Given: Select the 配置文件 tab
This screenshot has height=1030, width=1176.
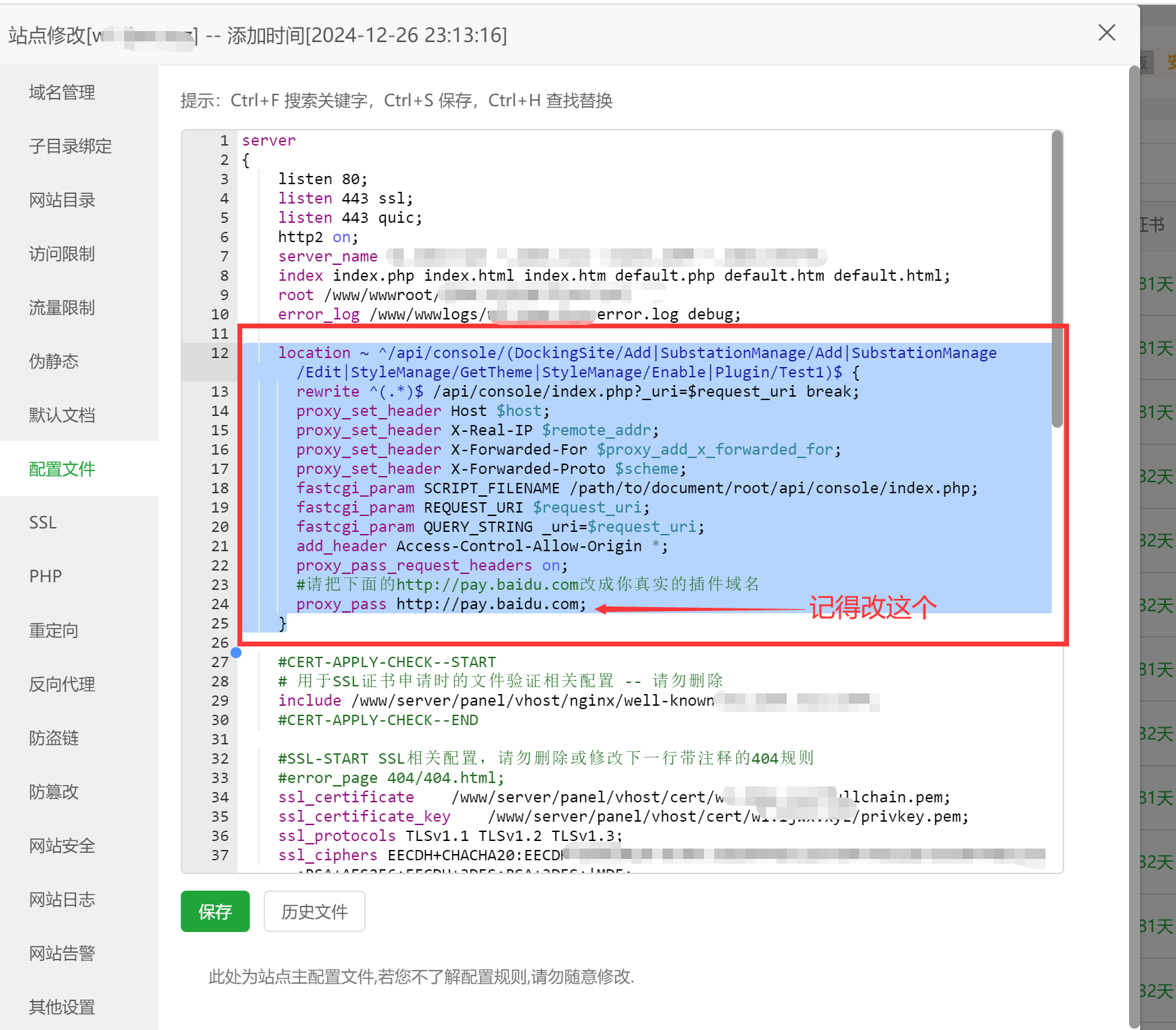Looking at the screenshot, I should click(62, 469).
